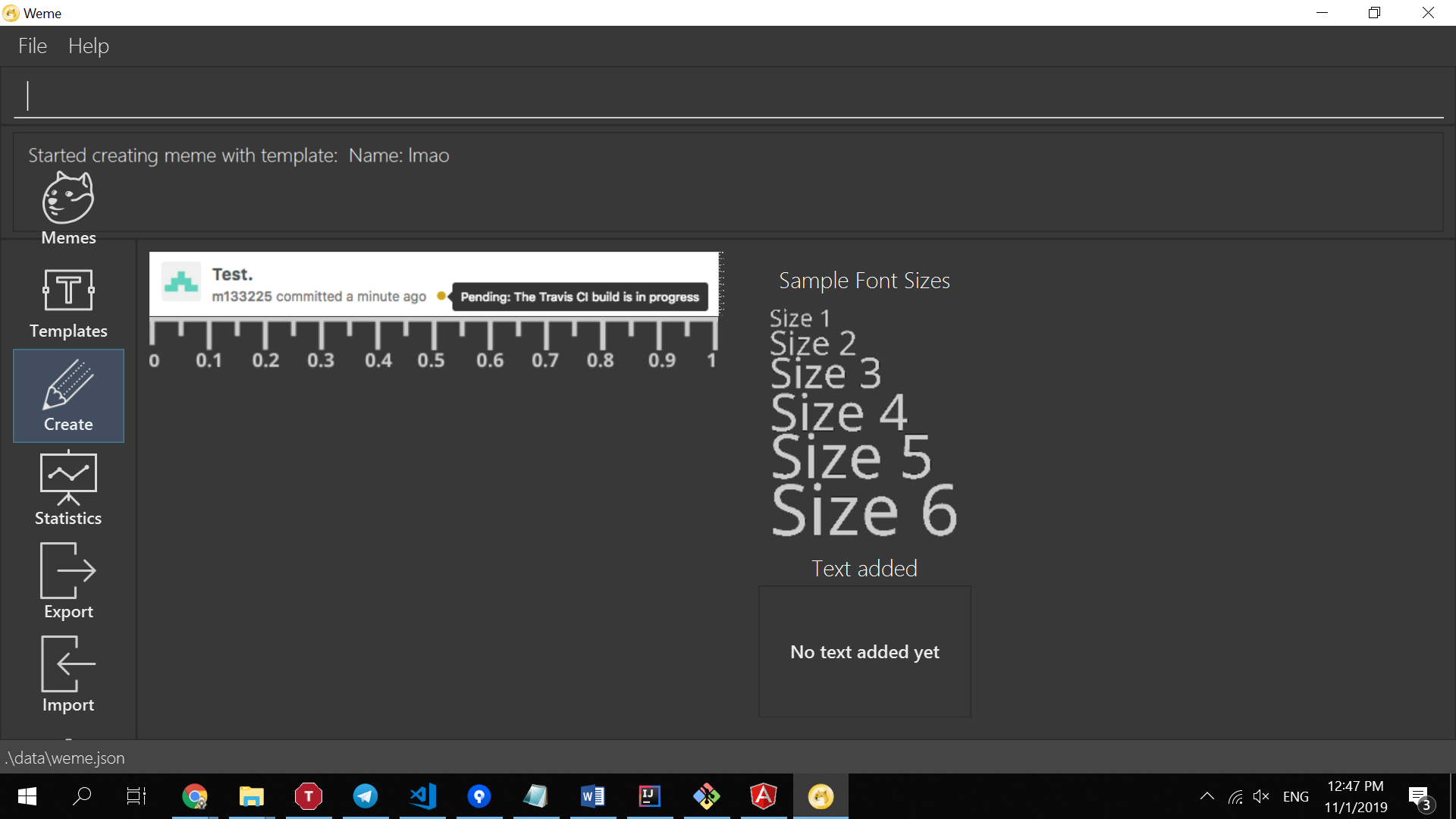1456x819 pixels.
Task: Open the Windows notification center
Action: (1420, 796)
